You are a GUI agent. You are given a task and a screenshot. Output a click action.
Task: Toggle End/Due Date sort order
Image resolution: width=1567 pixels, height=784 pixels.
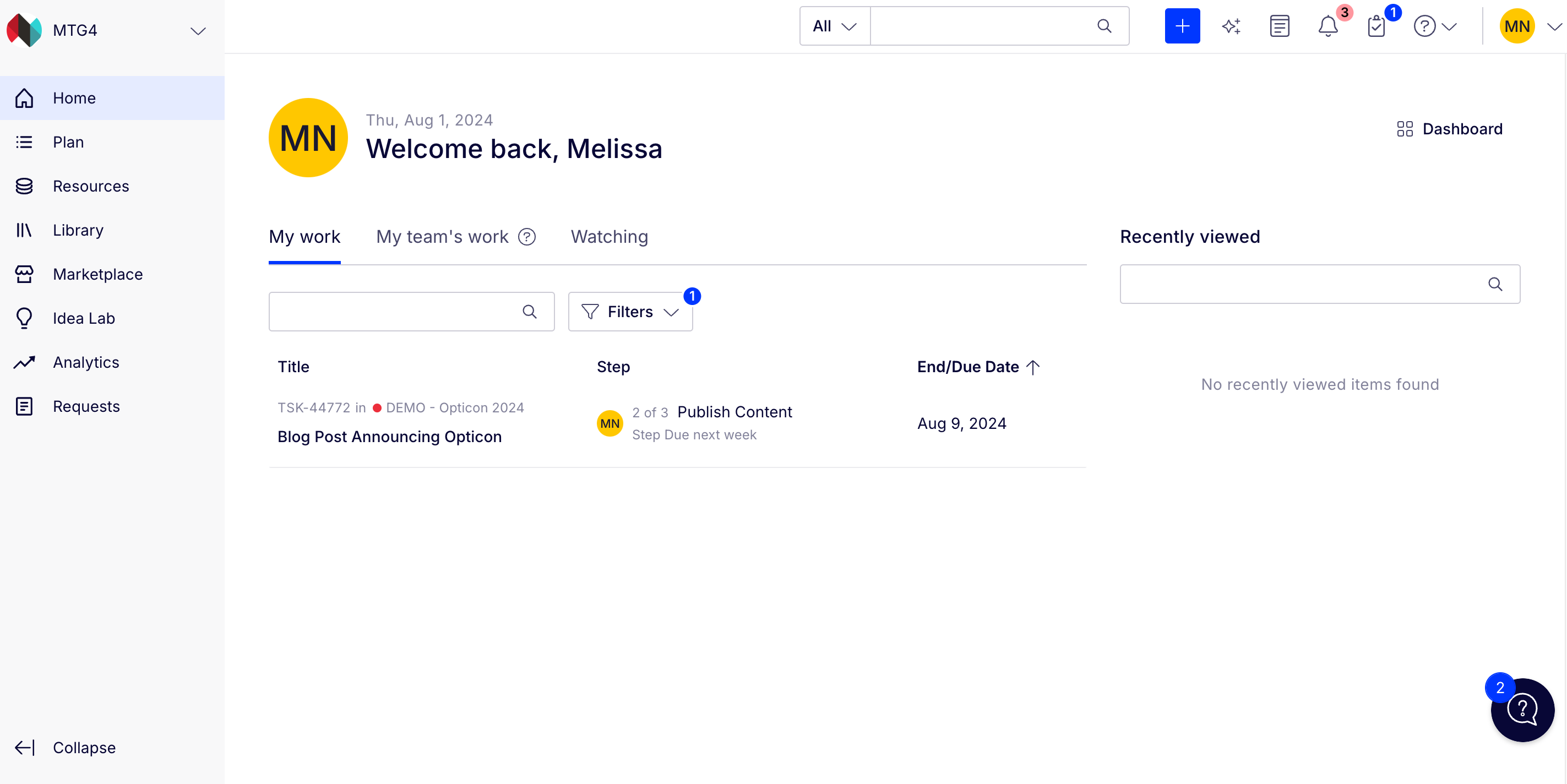tap(978, 367)
